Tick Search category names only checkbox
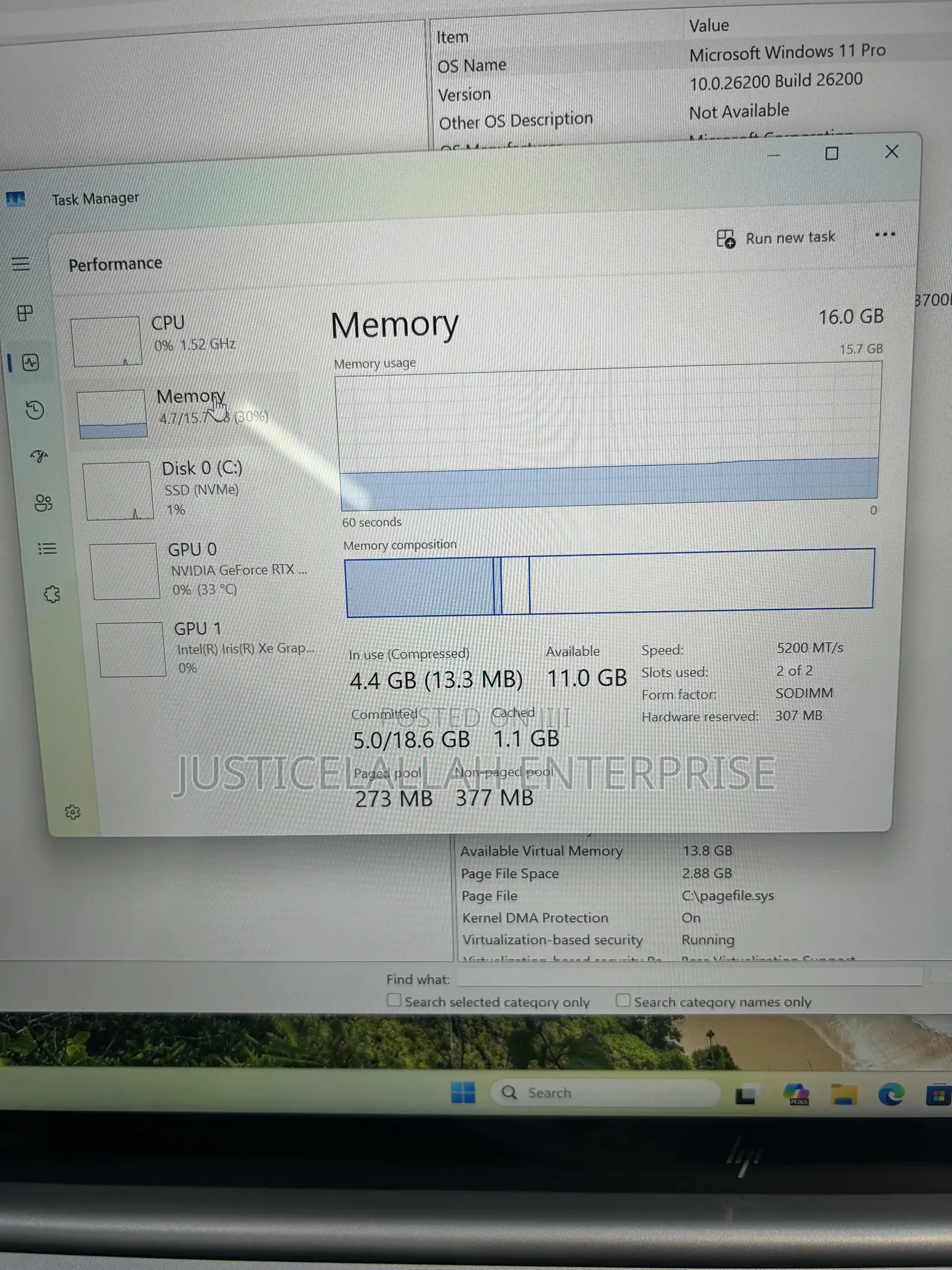Viewport: 952px width, 1270px height. (622, 1000)
